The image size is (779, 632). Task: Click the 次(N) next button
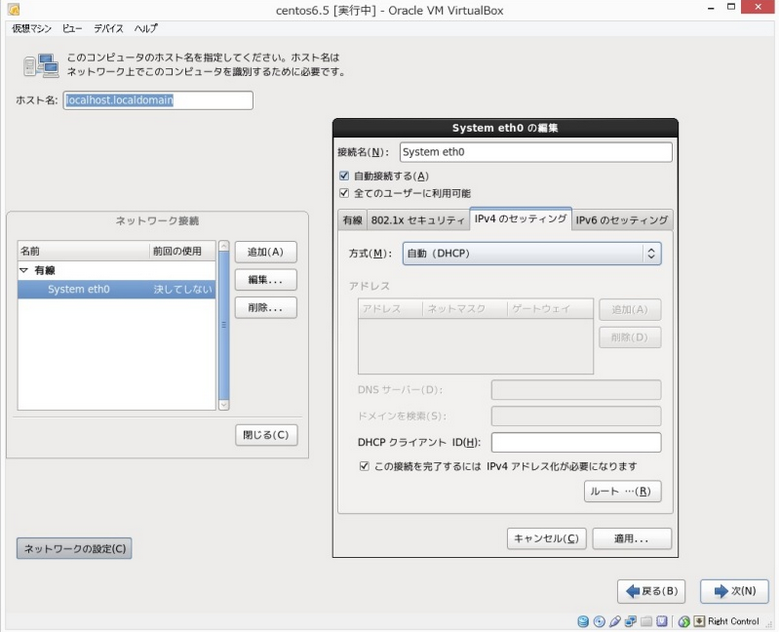point(734,591)
